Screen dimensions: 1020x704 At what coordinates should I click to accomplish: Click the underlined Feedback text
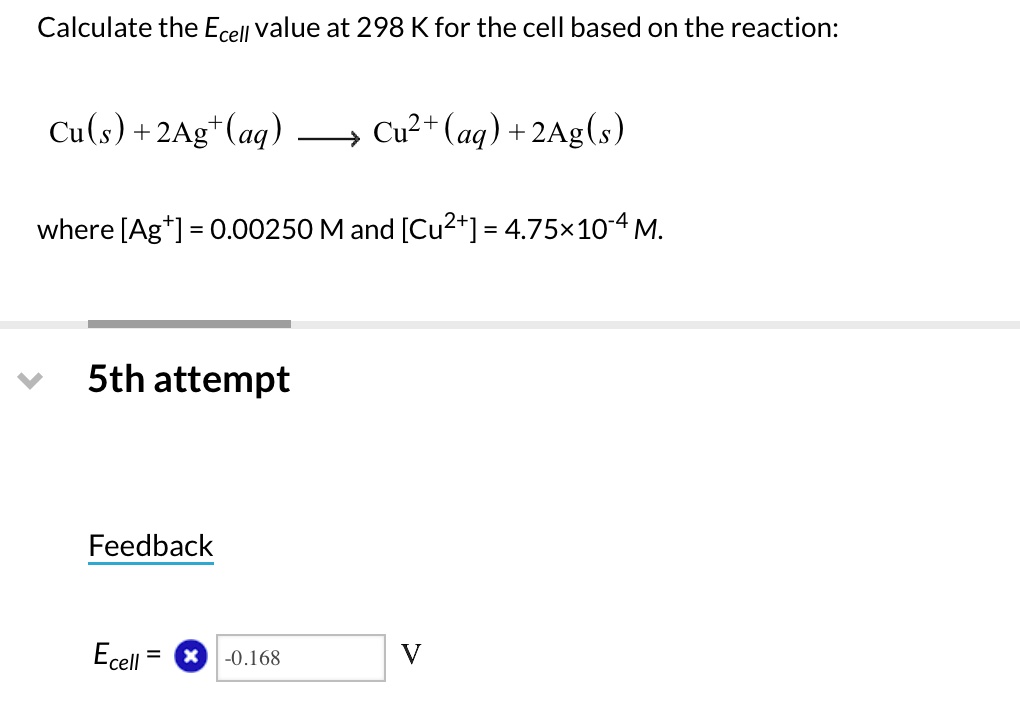click(150, 546)
